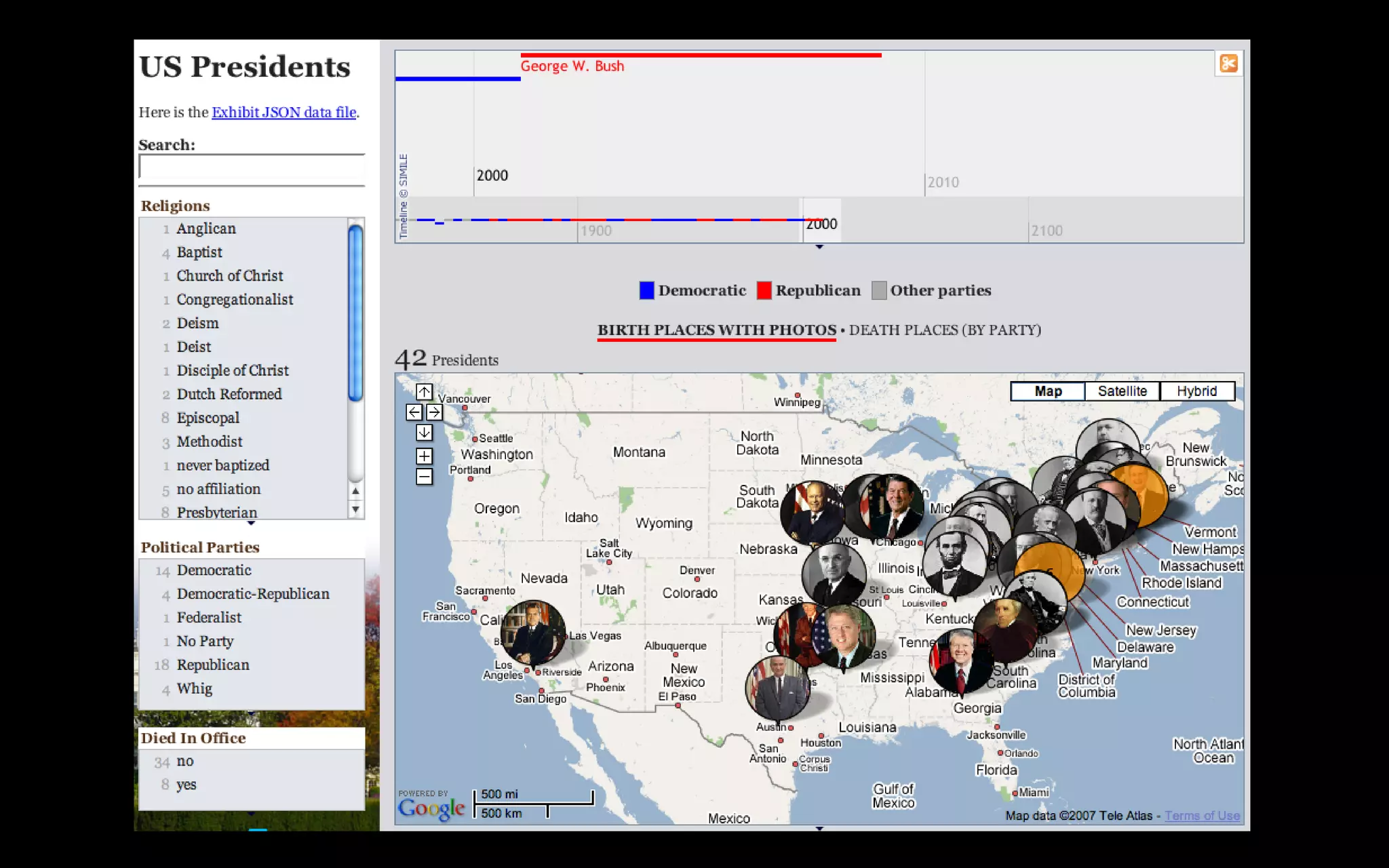This screenshot has height=868, width=1389.
Task: Filter presidents who died in office: yes
Action: click(186, 785)
